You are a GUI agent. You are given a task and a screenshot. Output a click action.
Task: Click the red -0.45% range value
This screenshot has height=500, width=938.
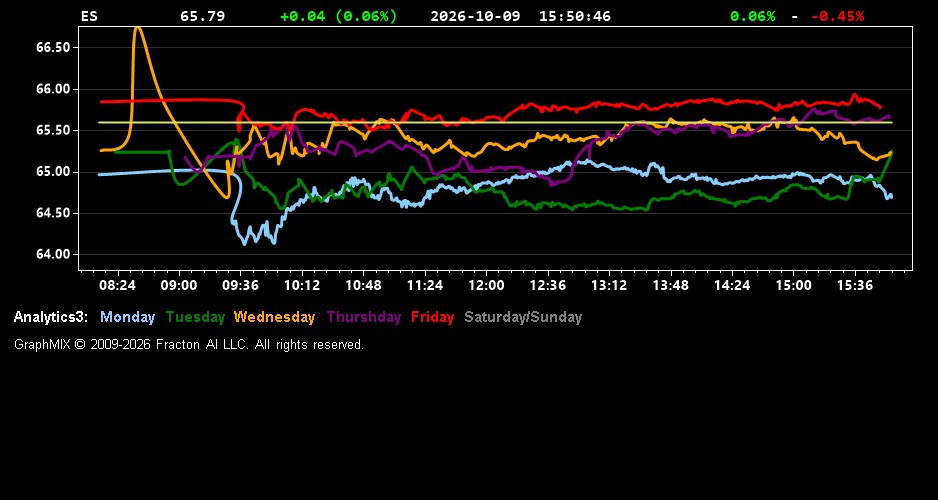click(x=838, y=16)
